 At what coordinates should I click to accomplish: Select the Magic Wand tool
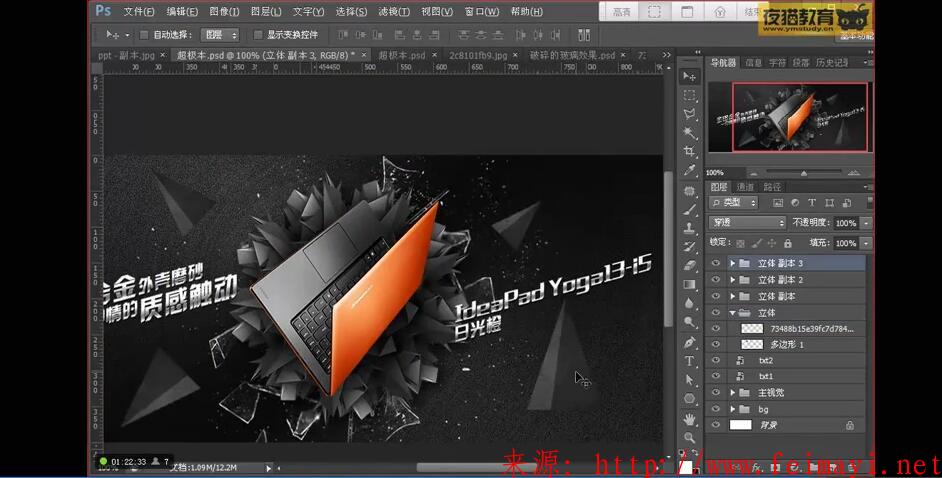pos(689,132)
